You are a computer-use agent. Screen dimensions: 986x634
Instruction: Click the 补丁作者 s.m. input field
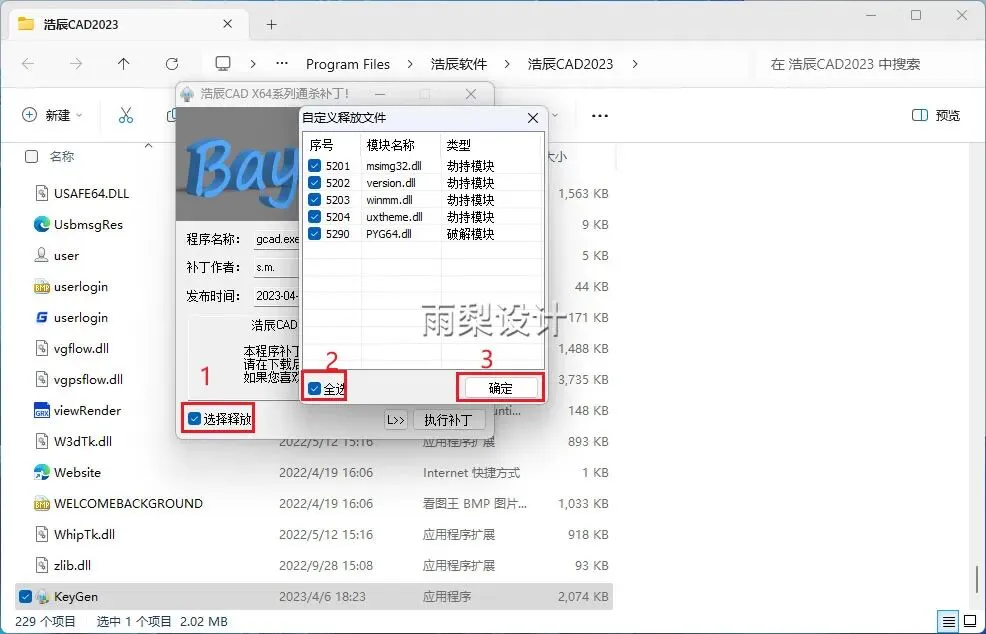276,267
